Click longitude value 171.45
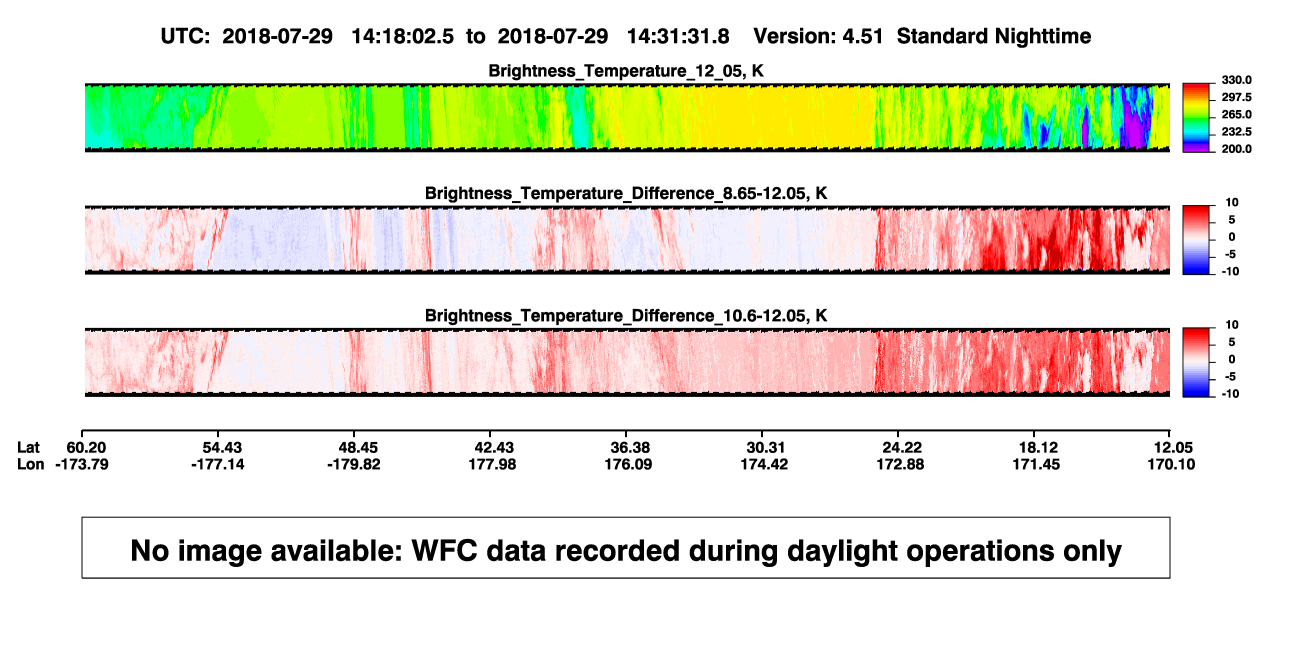Viewport: 1300px width, 667px height. 1035,464
